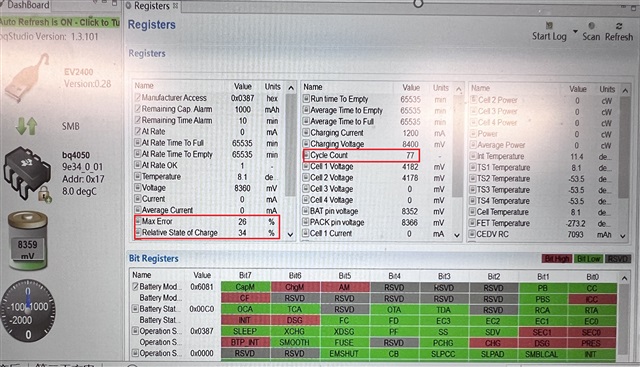This screenshot has width=640, height=367.
Task: Click the Manufacturer Access row icon
Action: coord(138,98)
